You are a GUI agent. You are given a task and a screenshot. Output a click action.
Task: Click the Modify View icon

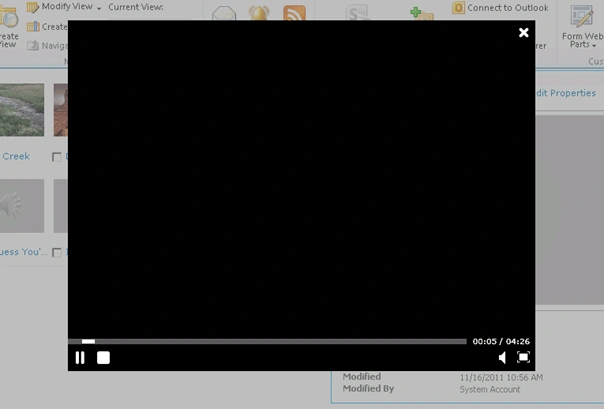(x=33, y=7)
